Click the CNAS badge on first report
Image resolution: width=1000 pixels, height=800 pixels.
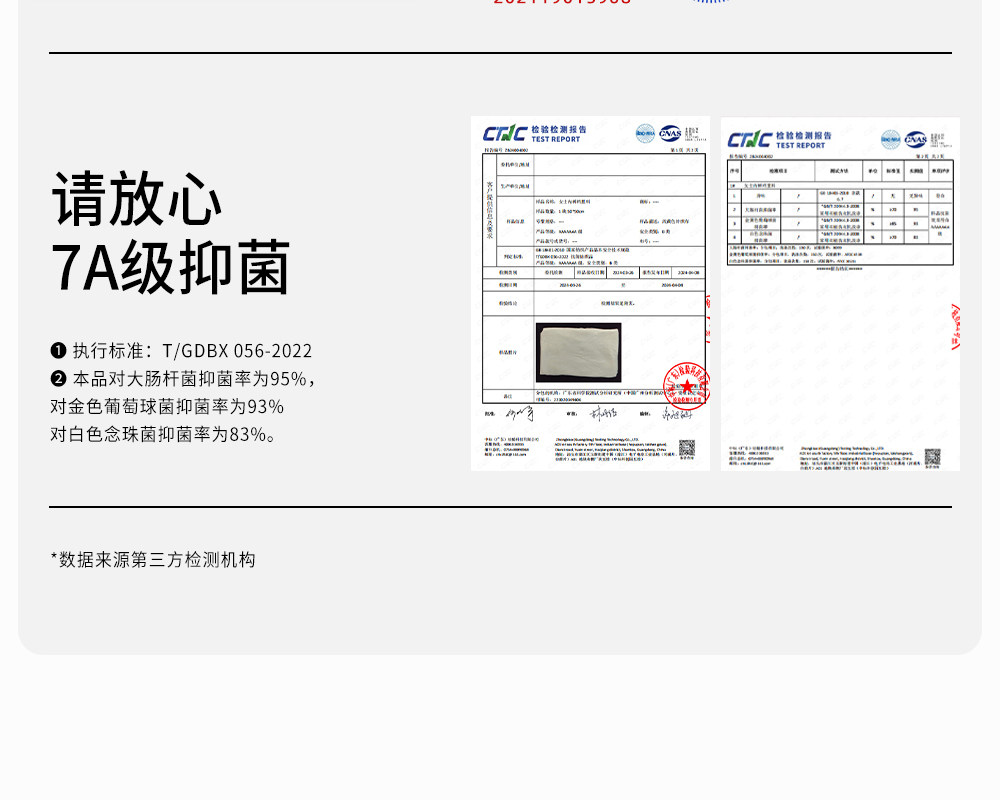point(670,133)
